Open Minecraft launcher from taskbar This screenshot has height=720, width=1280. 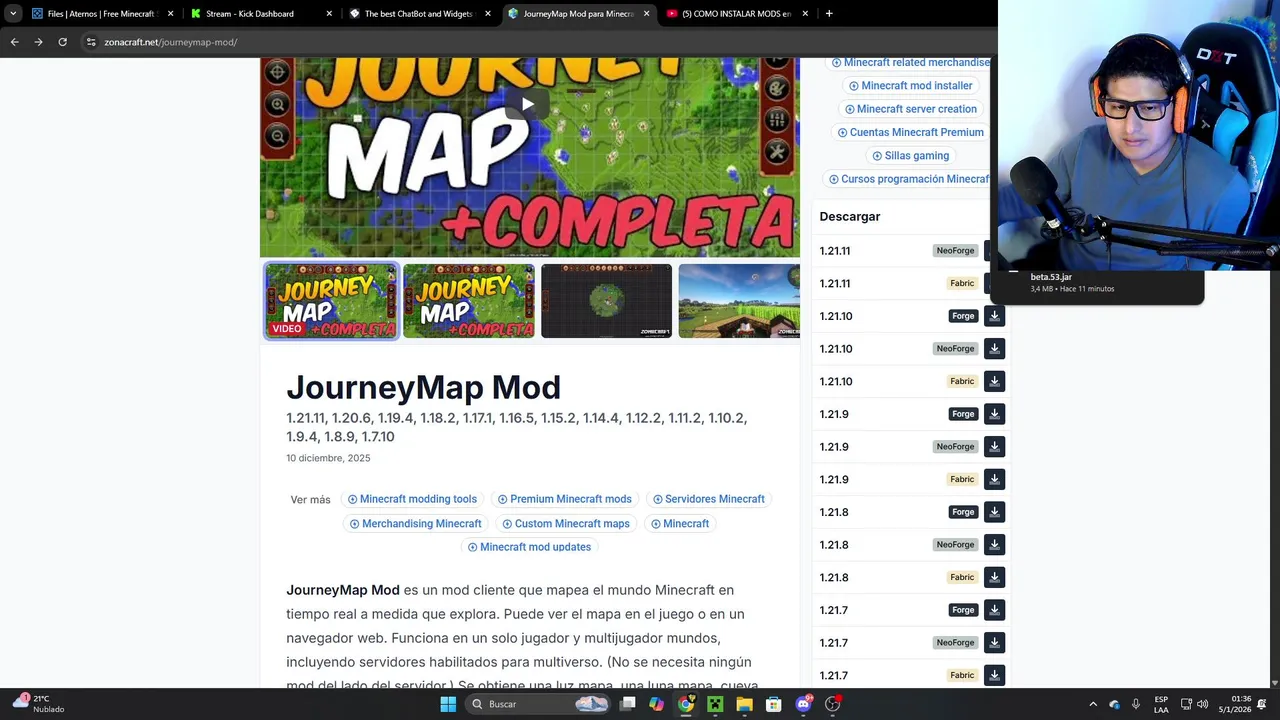tap(715, 704)
